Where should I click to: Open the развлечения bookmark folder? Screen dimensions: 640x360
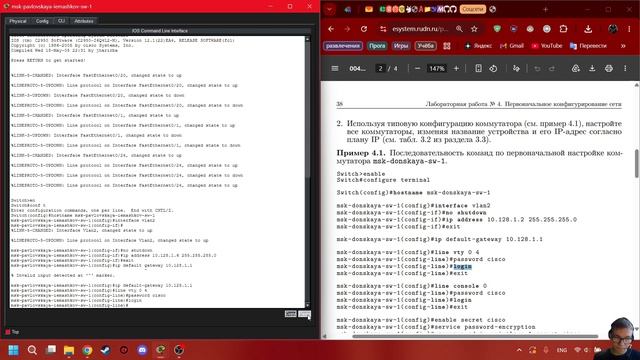pyautogui.click(x=343, y=46)
